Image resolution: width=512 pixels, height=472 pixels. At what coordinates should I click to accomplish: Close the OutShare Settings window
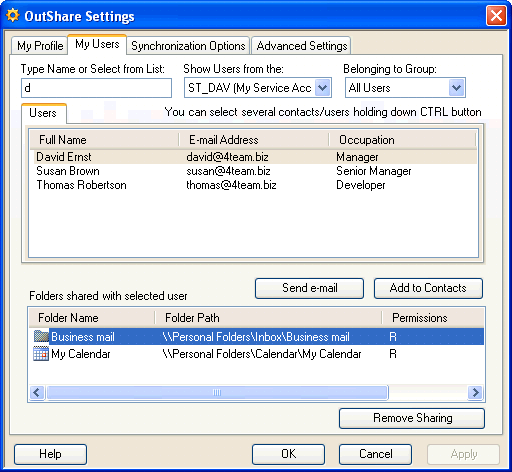point(496,16)
